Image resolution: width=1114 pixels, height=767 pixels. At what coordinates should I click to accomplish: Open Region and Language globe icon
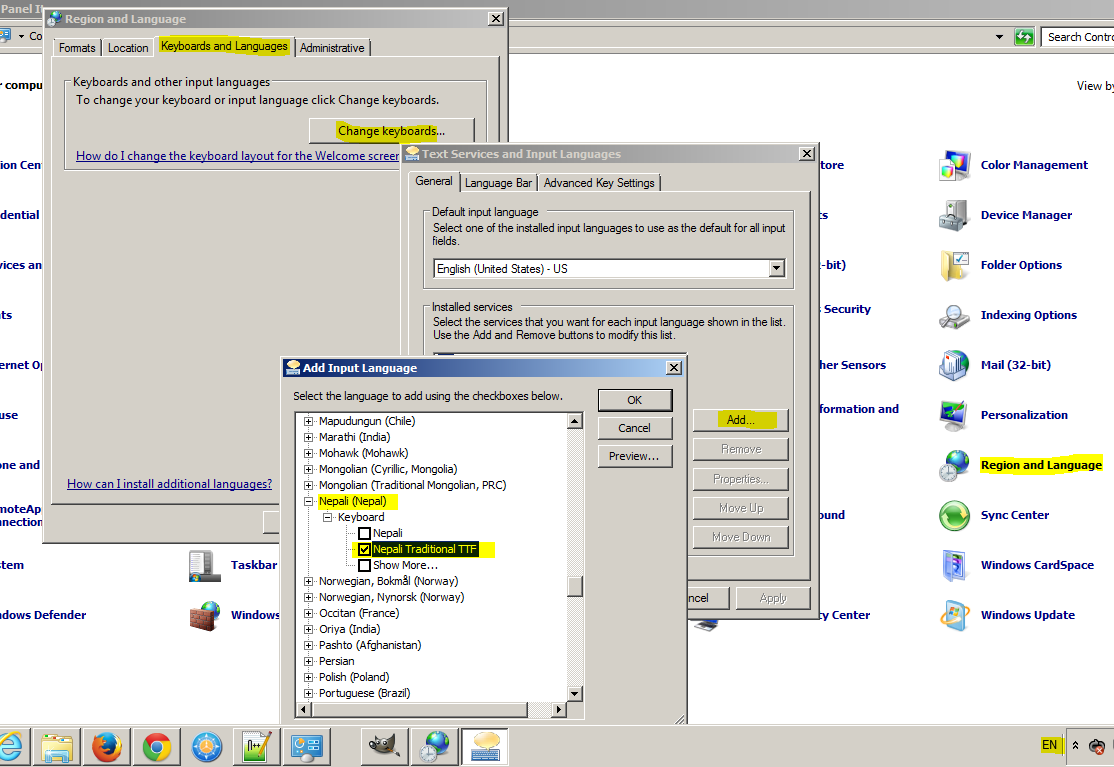click(x=954, y=465)
